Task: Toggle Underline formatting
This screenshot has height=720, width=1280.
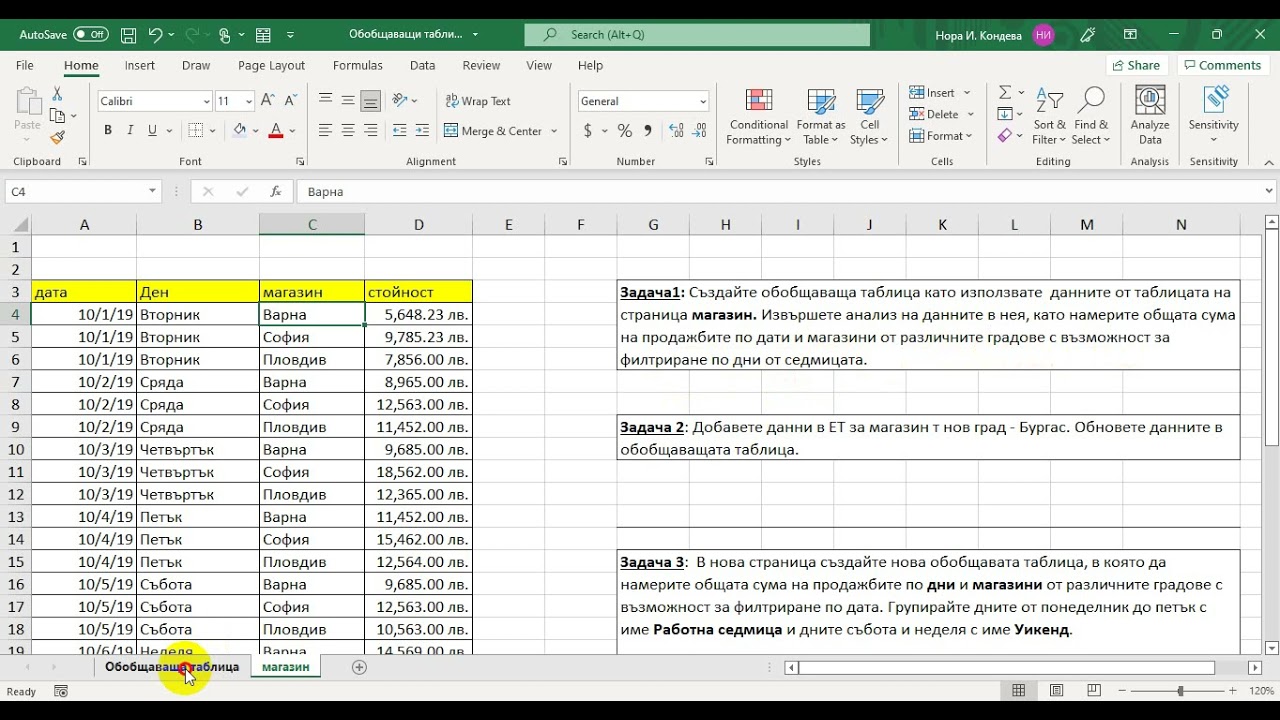Action: click(152, 130)
